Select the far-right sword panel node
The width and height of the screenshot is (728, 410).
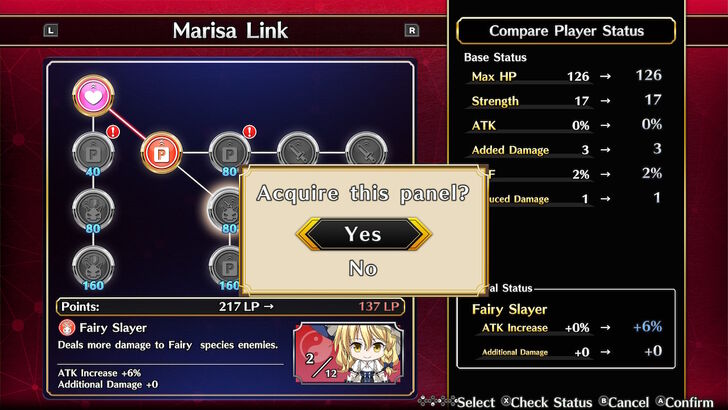tap(366, 150)
